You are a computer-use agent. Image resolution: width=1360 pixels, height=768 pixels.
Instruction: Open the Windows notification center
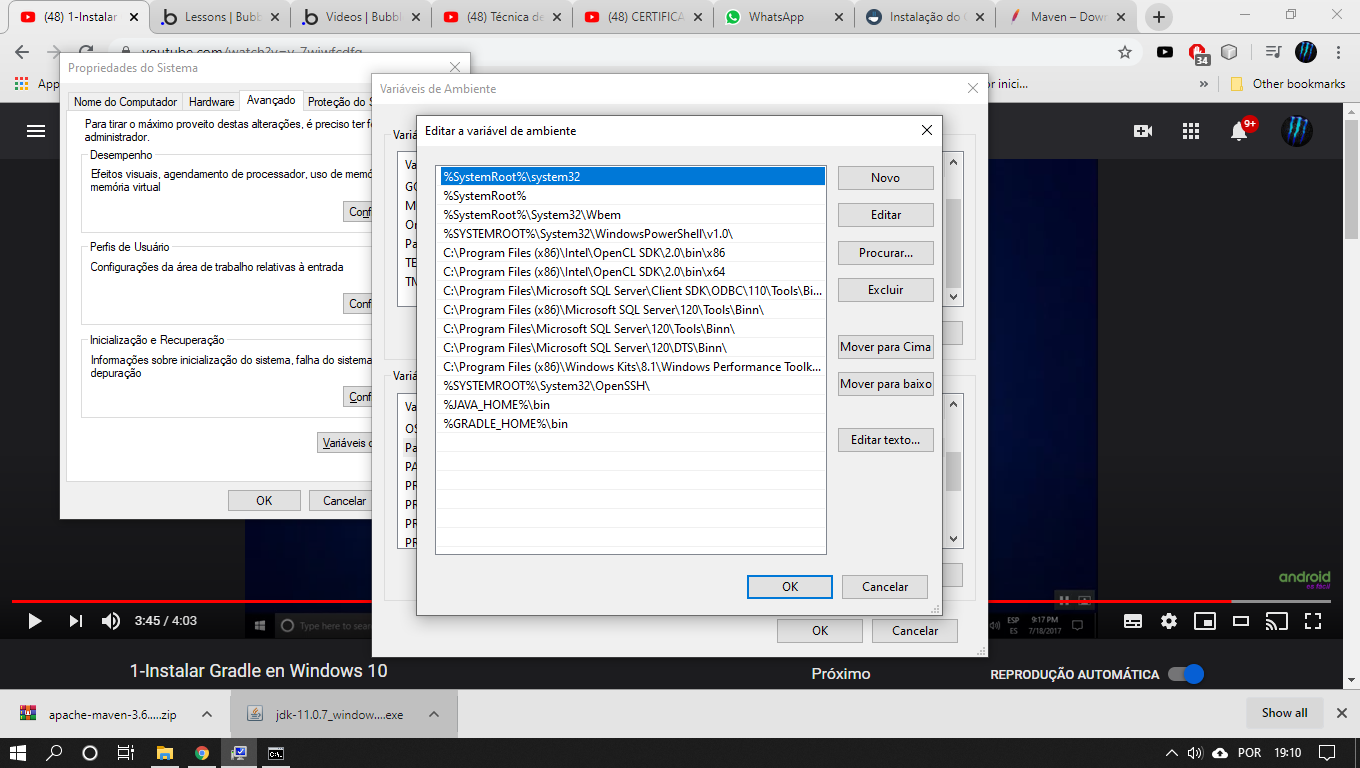[x=1327, y=752]
